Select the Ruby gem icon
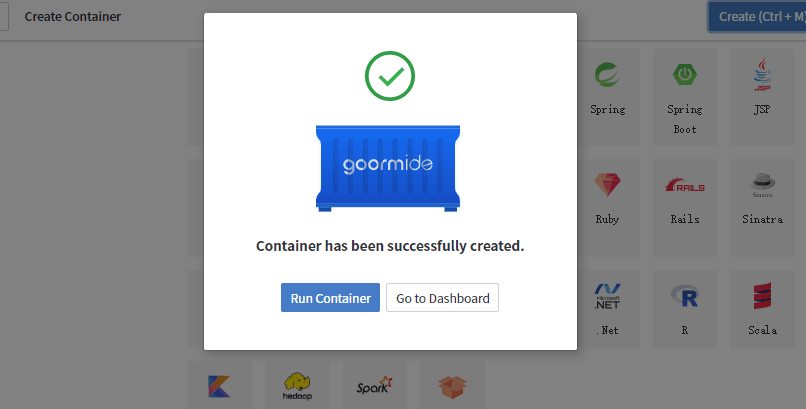Image resolution: width=806 pixels, height=409 pixels. point(607,186)
